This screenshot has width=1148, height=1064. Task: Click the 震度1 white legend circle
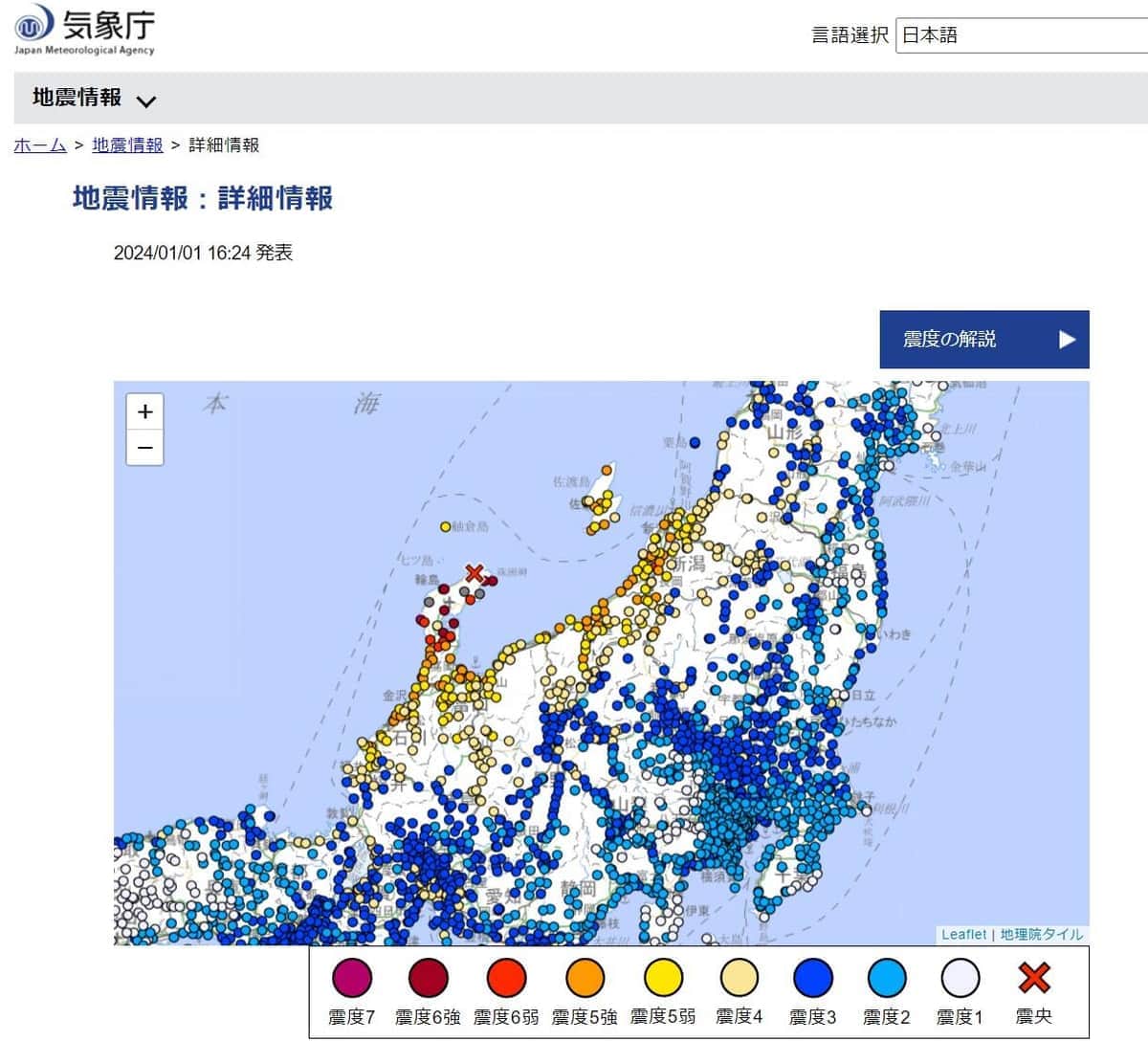pyautogui.click(x=960, y=978)
